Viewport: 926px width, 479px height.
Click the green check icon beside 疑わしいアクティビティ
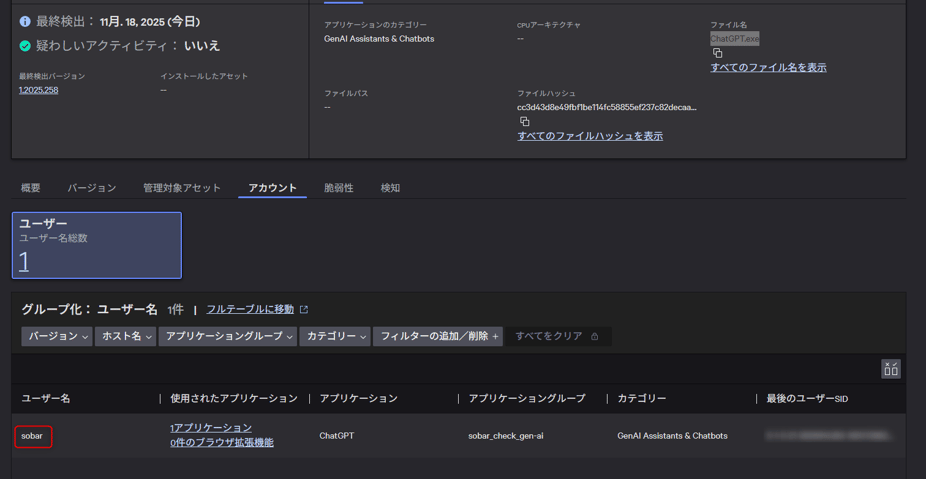tap(25, 45)
